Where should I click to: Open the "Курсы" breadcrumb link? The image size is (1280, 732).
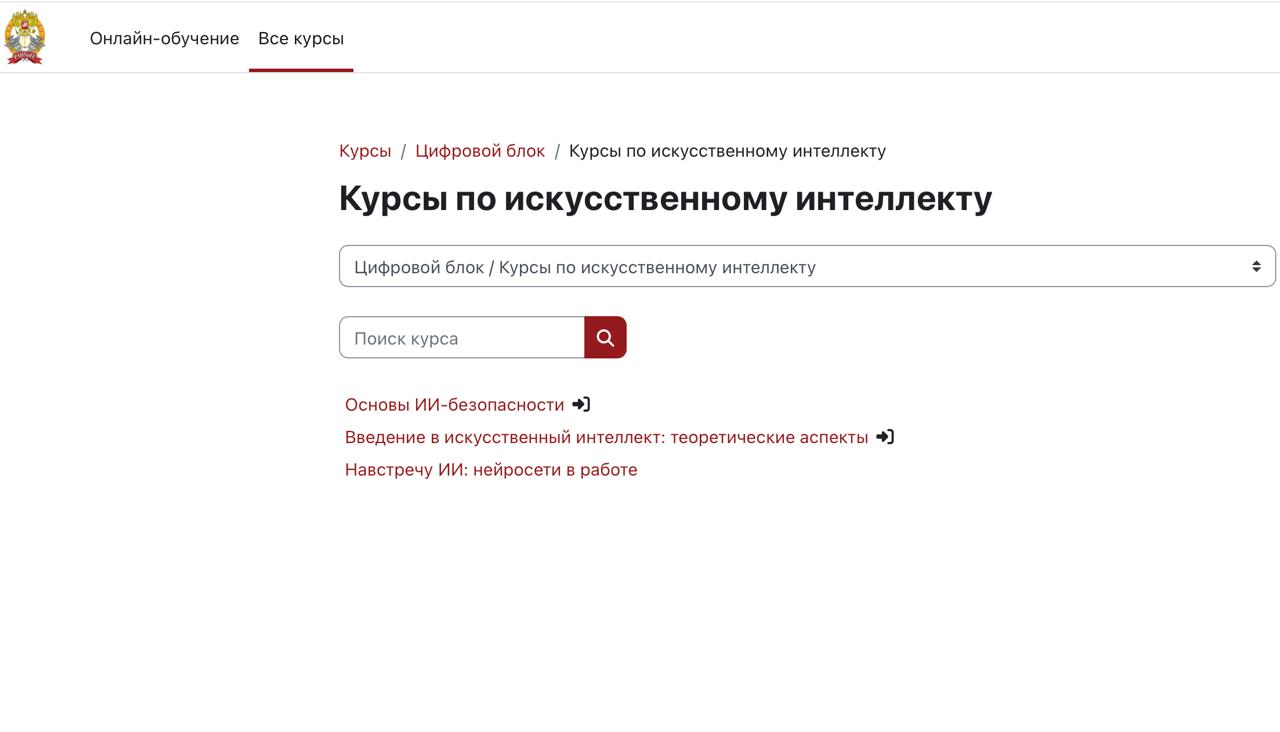click(364, 150)
